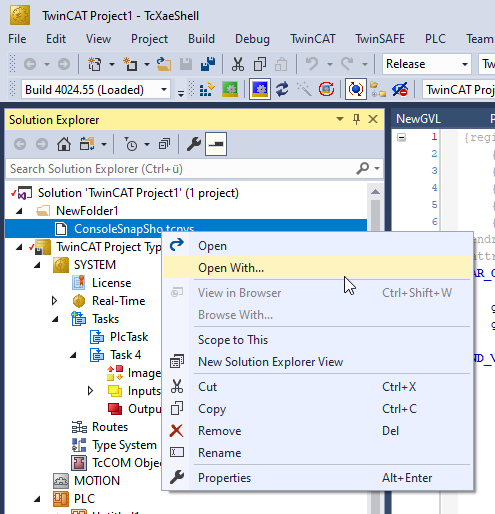This screenshot has width=495, height=514.
Task: Switch to the NewGVL editor tab
Action: click(418, 119)
